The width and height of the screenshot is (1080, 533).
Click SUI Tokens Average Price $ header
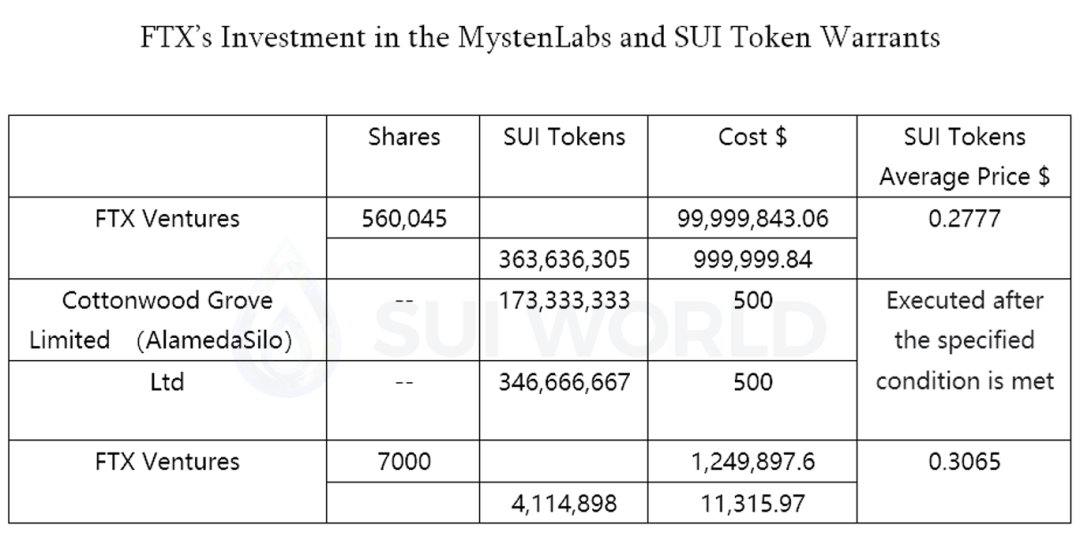[x=964, y=157]
